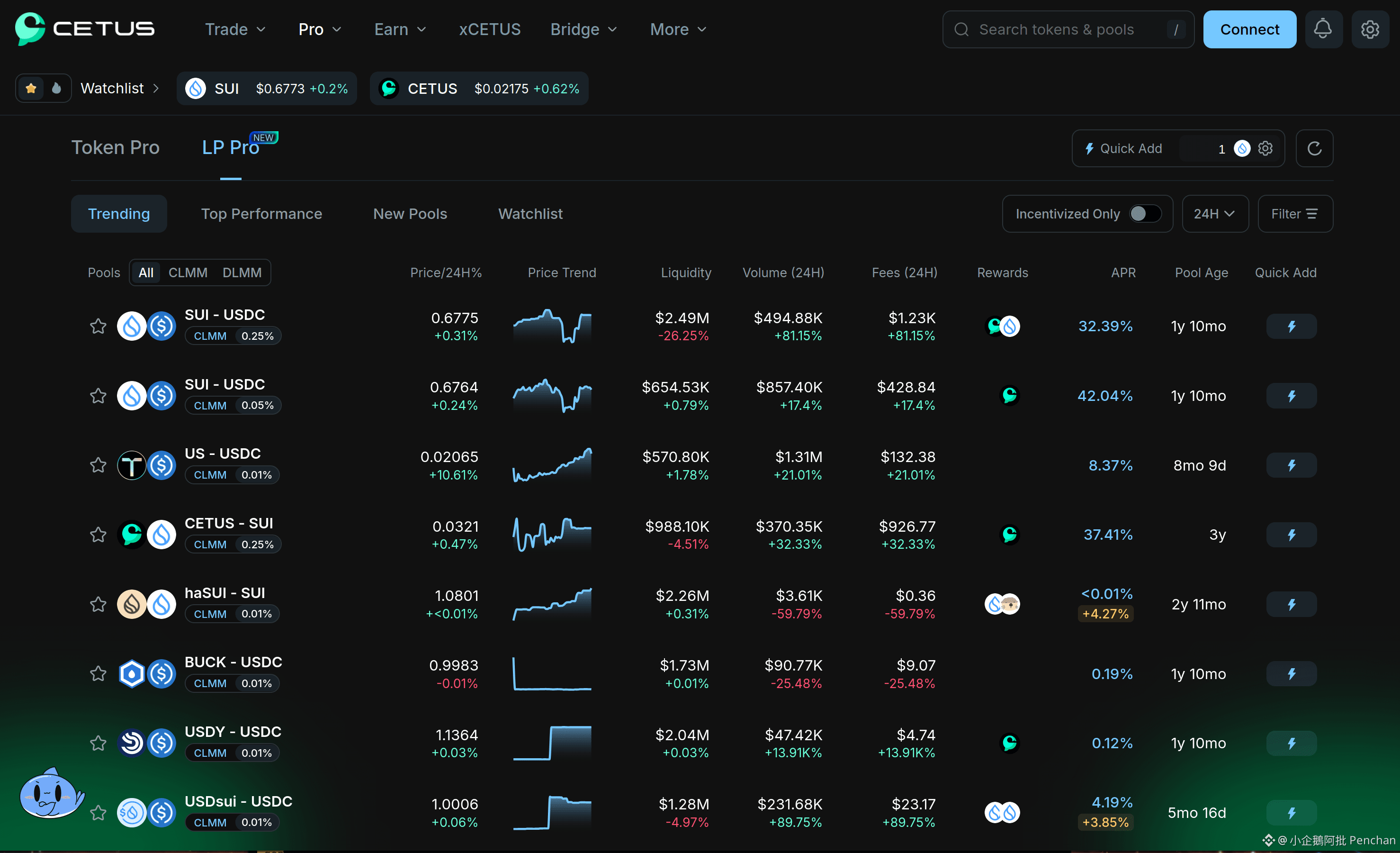Click the Connect wallet button
This screenshot has height=853, width=1400.
coord(1249,29)
